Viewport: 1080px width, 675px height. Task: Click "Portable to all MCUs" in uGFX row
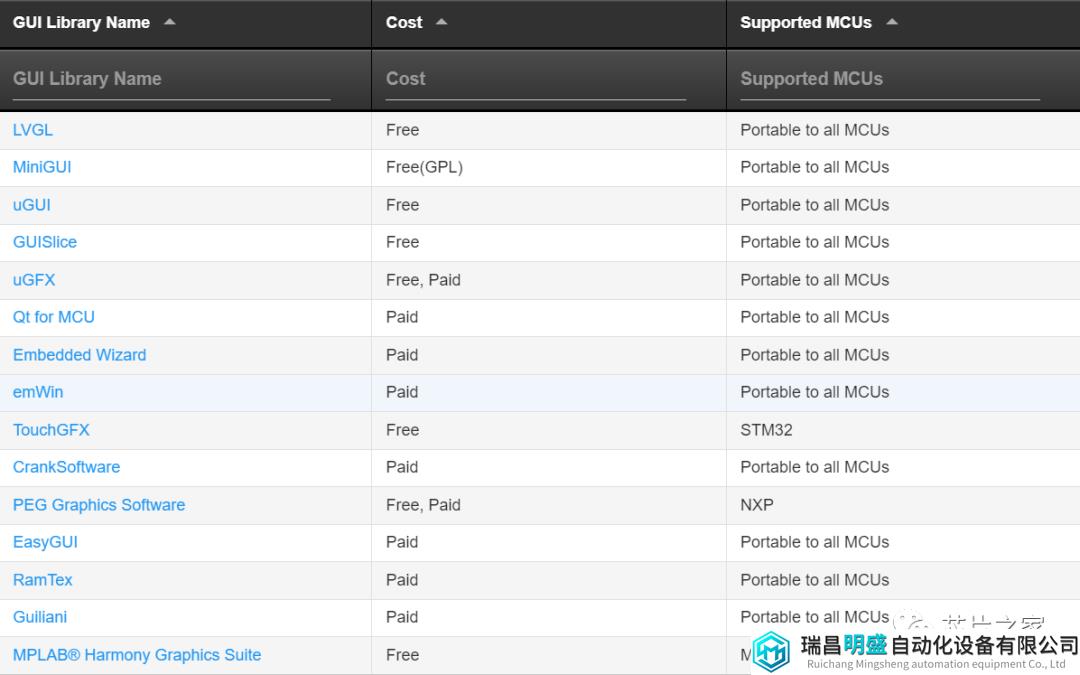pos(814,280)
